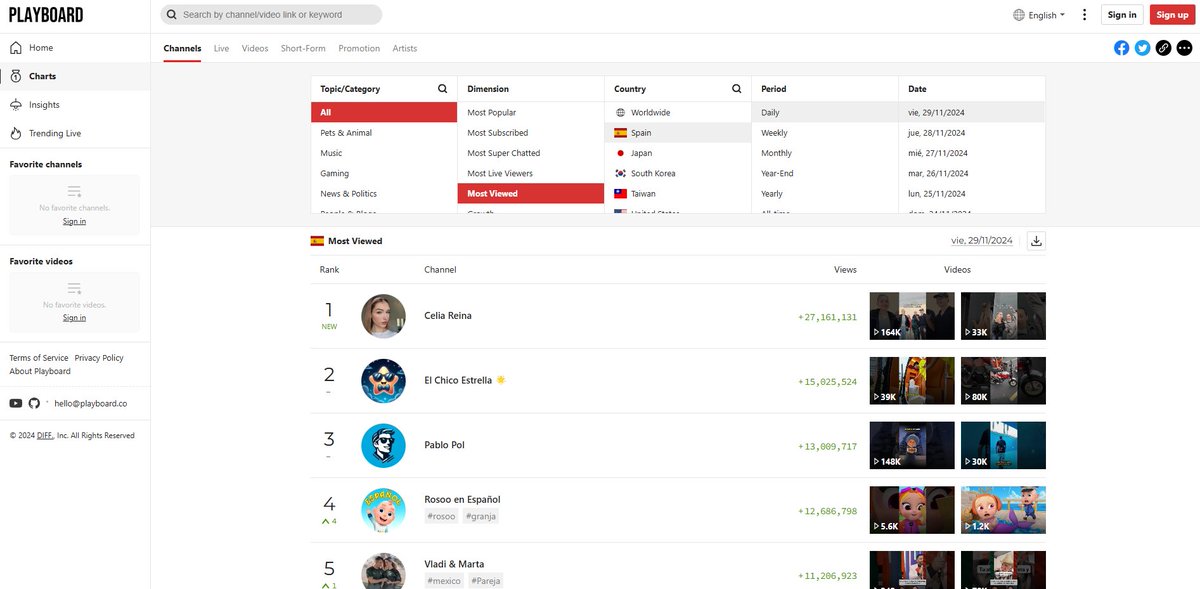Select Worldwide in Country list
The width and height of the screenshot is (1200, 589).
678,113
